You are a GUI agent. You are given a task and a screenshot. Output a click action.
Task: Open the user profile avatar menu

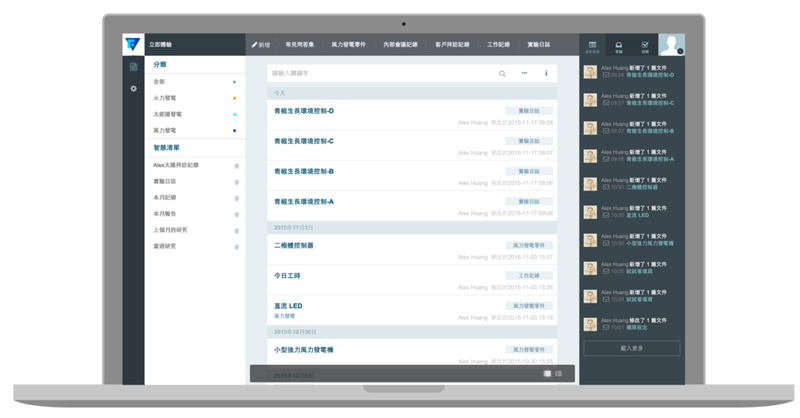point(671,45)
